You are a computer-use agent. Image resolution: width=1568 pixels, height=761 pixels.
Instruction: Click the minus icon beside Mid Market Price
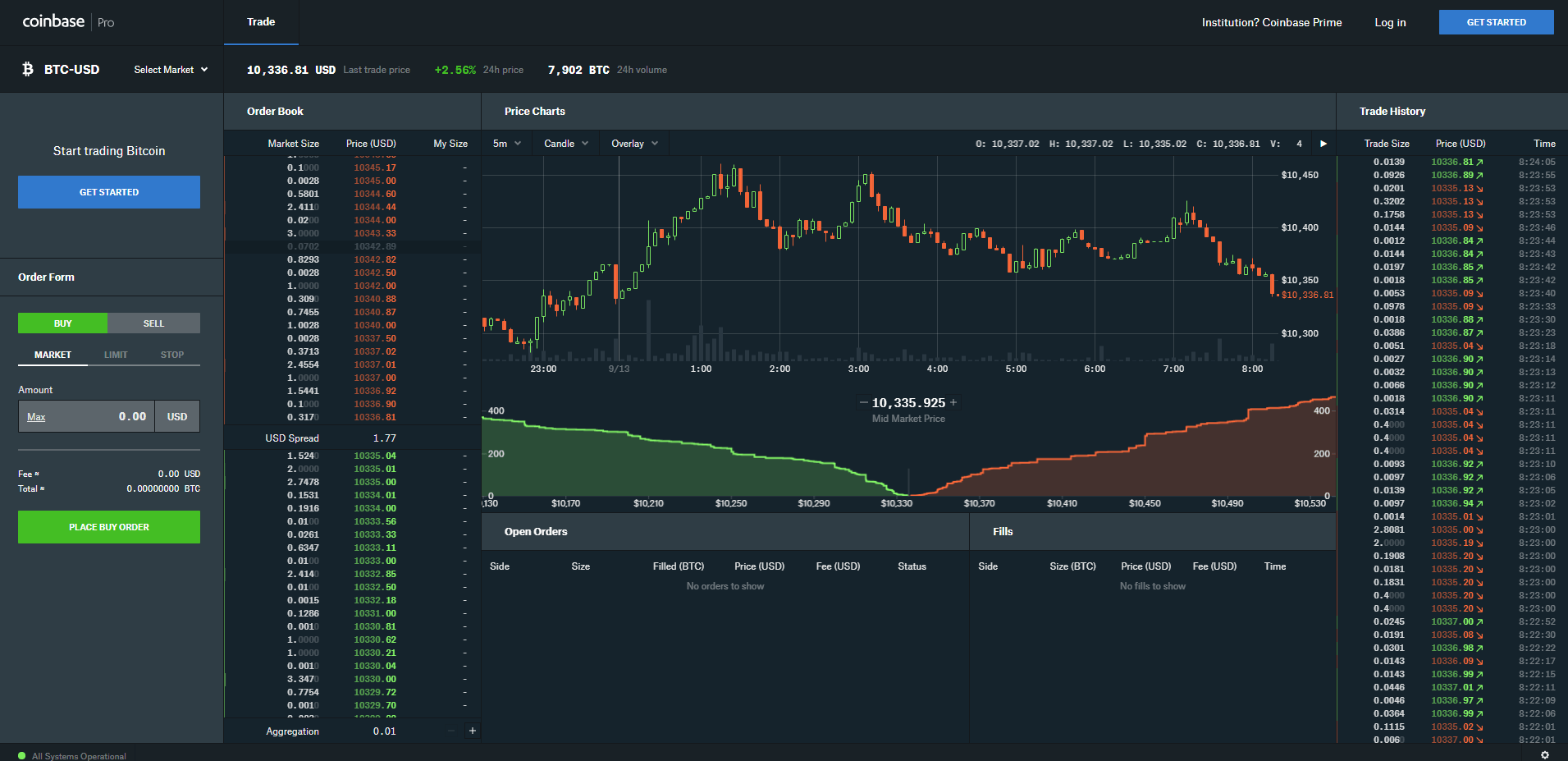pos(863,403)
